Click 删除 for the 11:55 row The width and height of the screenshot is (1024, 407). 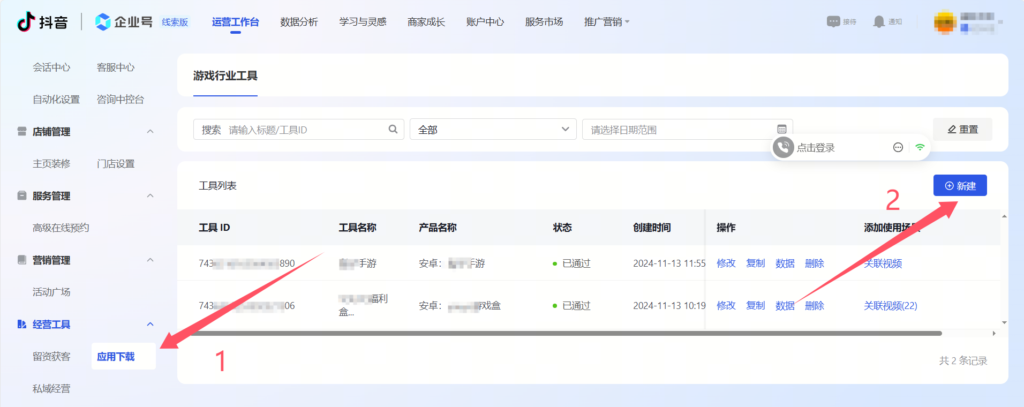(x=814, y=263)
